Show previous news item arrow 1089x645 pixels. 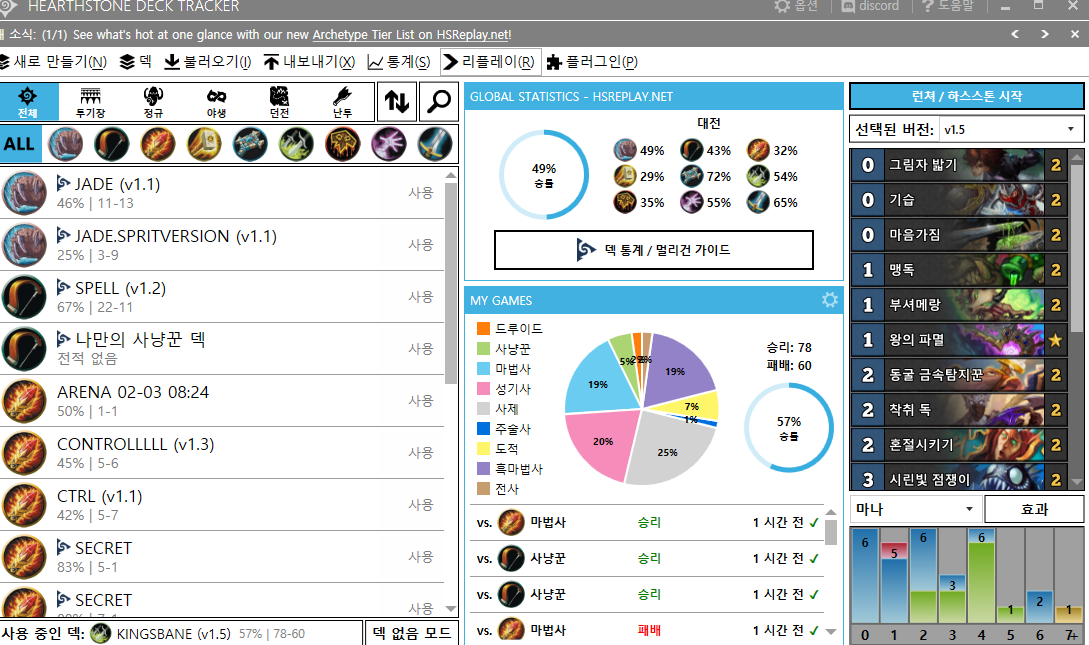[x=1015, y=34]
